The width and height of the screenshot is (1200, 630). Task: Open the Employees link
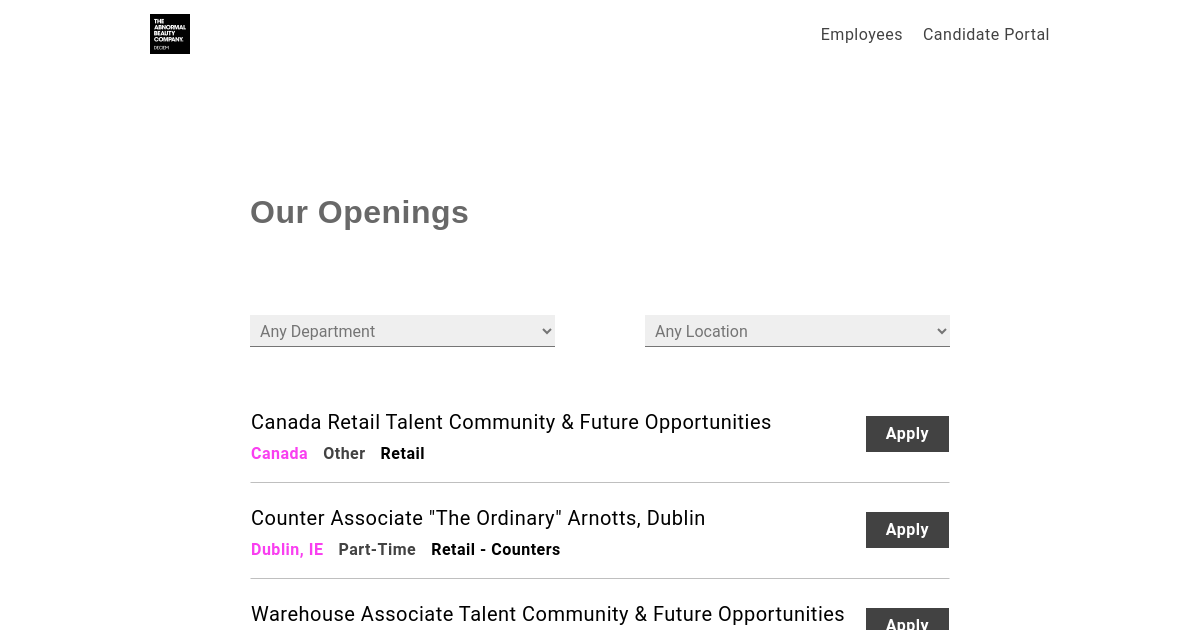[x=861, y=35]
